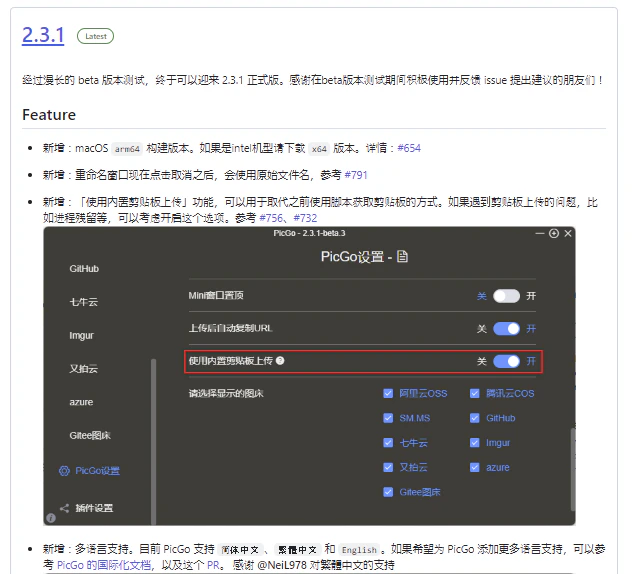Uncheck SM.MS checkbox

[388, 418]
